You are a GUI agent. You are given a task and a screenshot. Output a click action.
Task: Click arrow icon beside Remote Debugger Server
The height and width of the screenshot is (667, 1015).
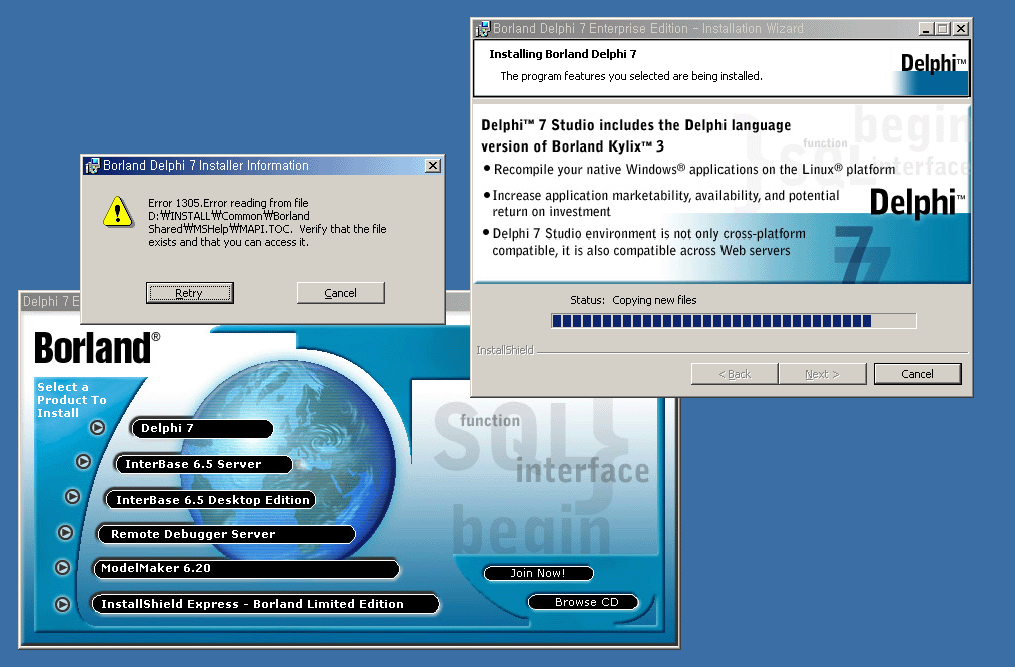tap(66, 533)
